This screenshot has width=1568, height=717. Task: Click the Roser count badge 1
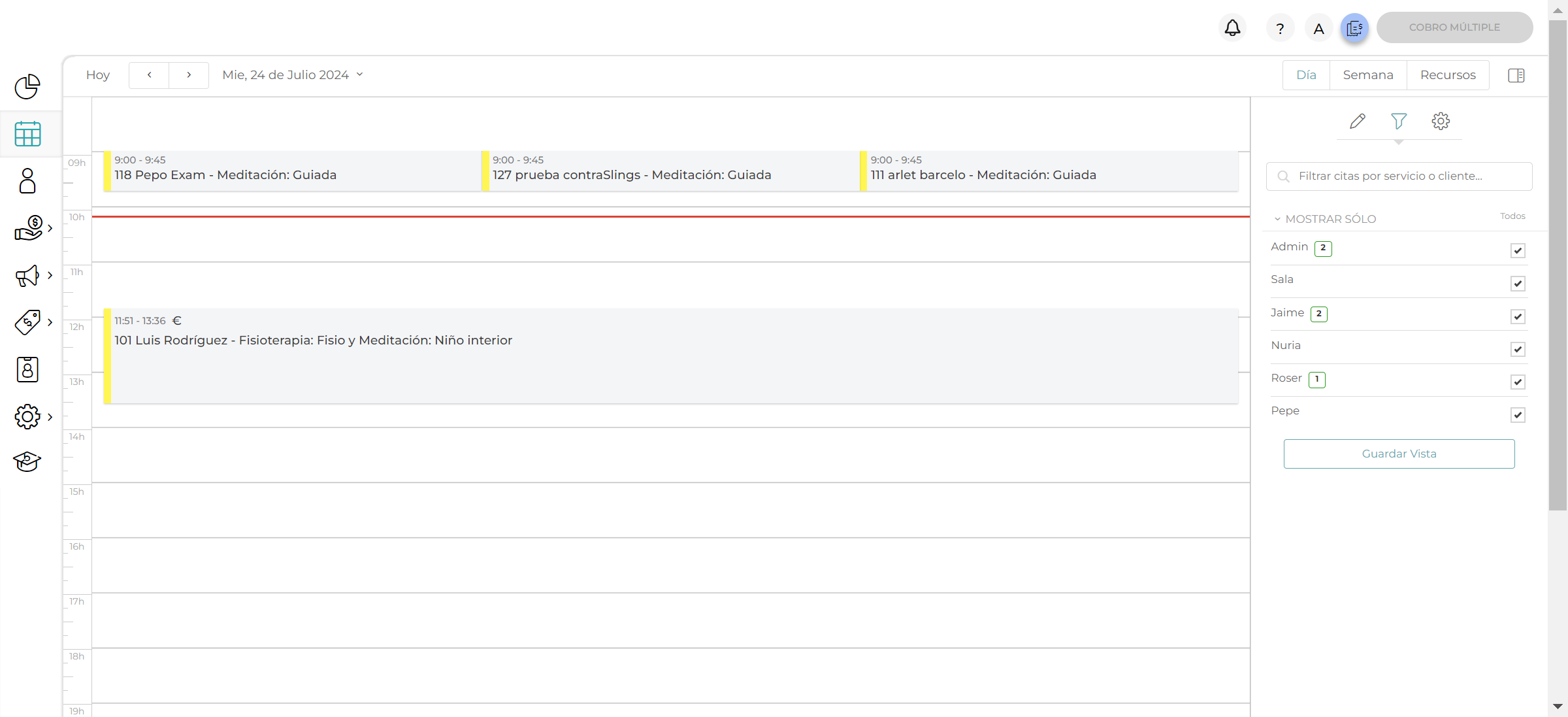(x=1316, y=380)
